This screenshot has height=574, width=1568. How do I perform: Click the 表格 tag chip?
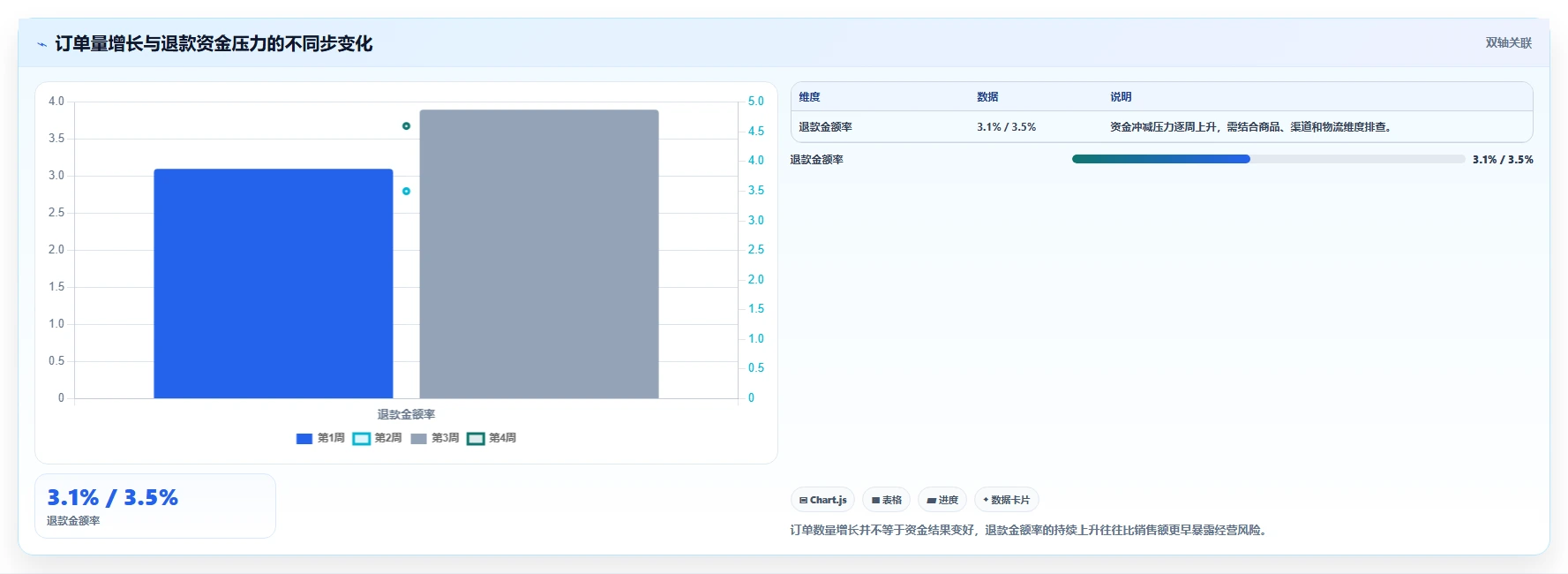tap(886, 500)
